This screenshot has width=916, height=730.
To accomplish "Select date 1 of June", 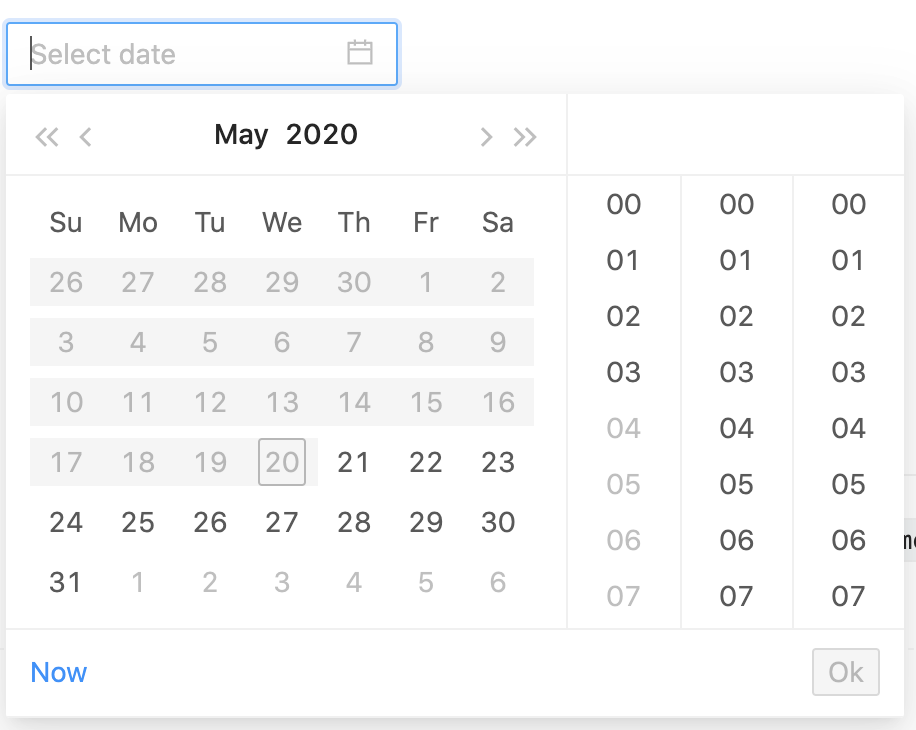I will [138, 582].
